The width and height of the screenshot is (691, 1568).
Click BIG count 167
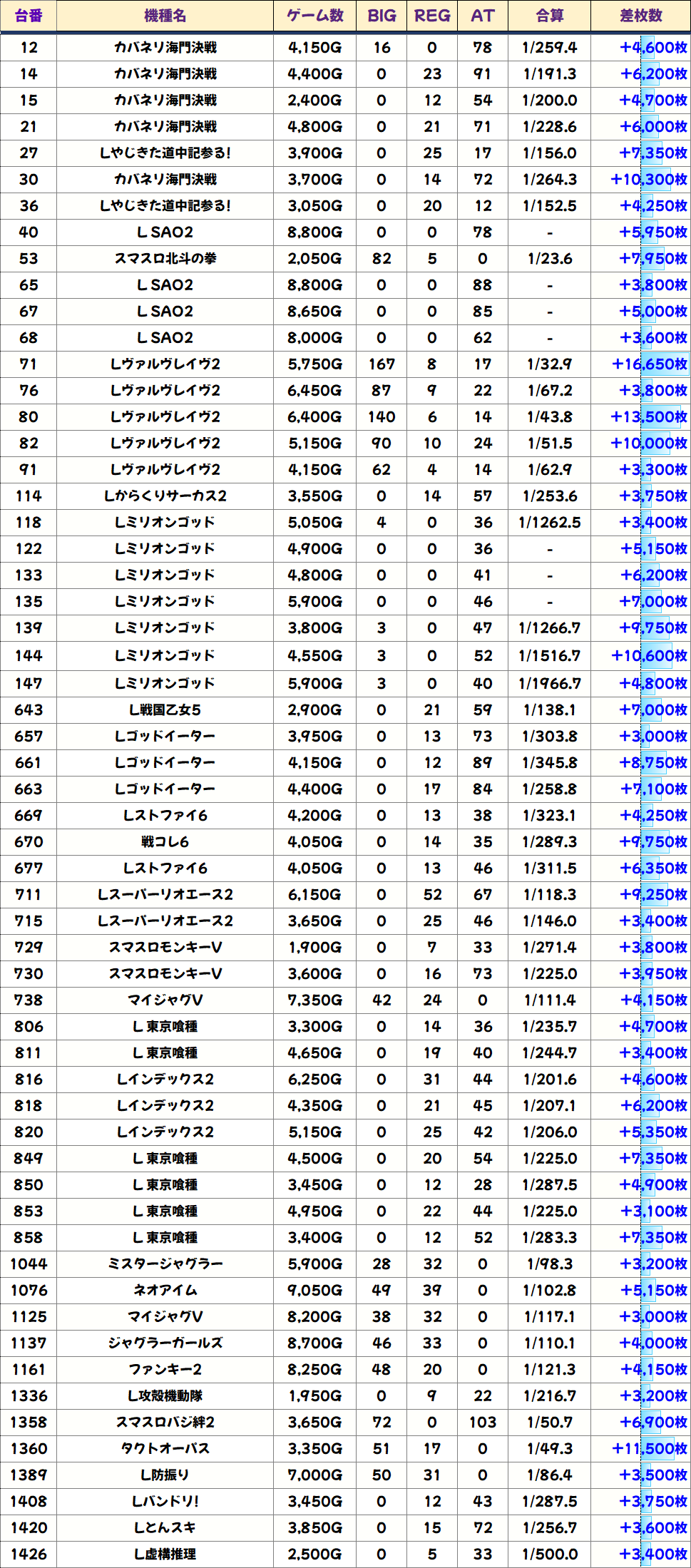382,364
